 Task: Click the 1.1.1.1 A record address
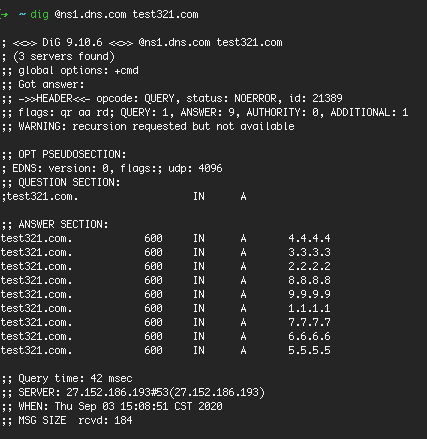click(x=309, y=308)
